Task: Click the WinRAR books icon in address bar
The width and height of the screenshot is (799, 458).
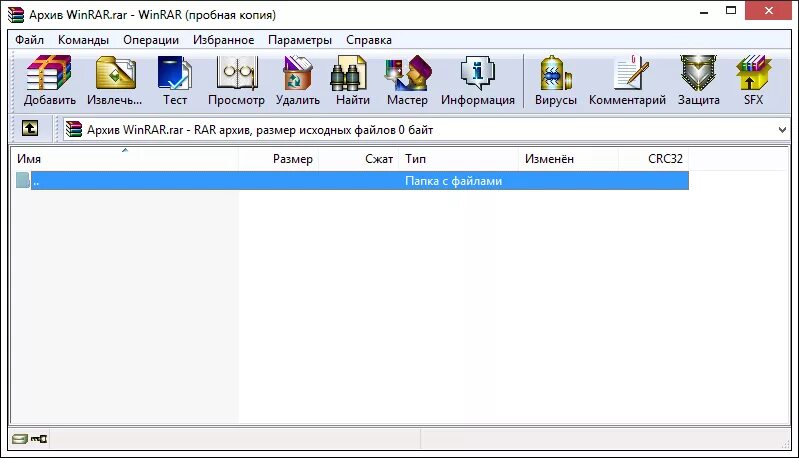Action: (74, 129)
